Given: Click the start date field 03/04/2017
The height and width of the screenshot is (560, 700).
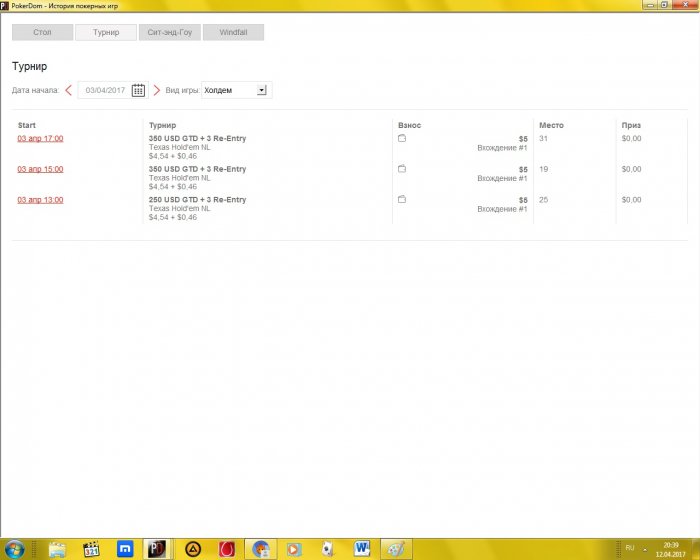Looking at the screenshot, I should point(104,90).
